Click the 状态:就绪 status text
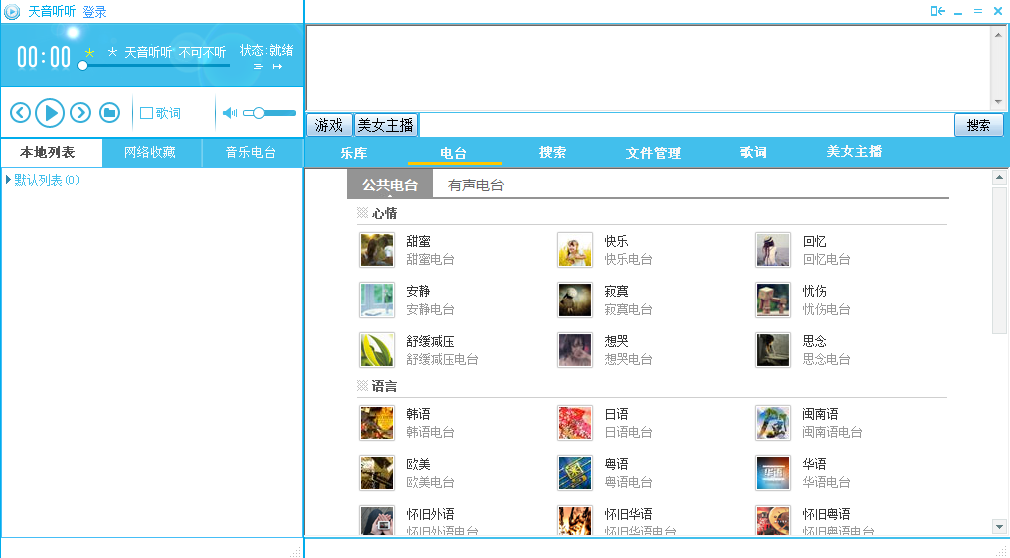 pos(267,50)
